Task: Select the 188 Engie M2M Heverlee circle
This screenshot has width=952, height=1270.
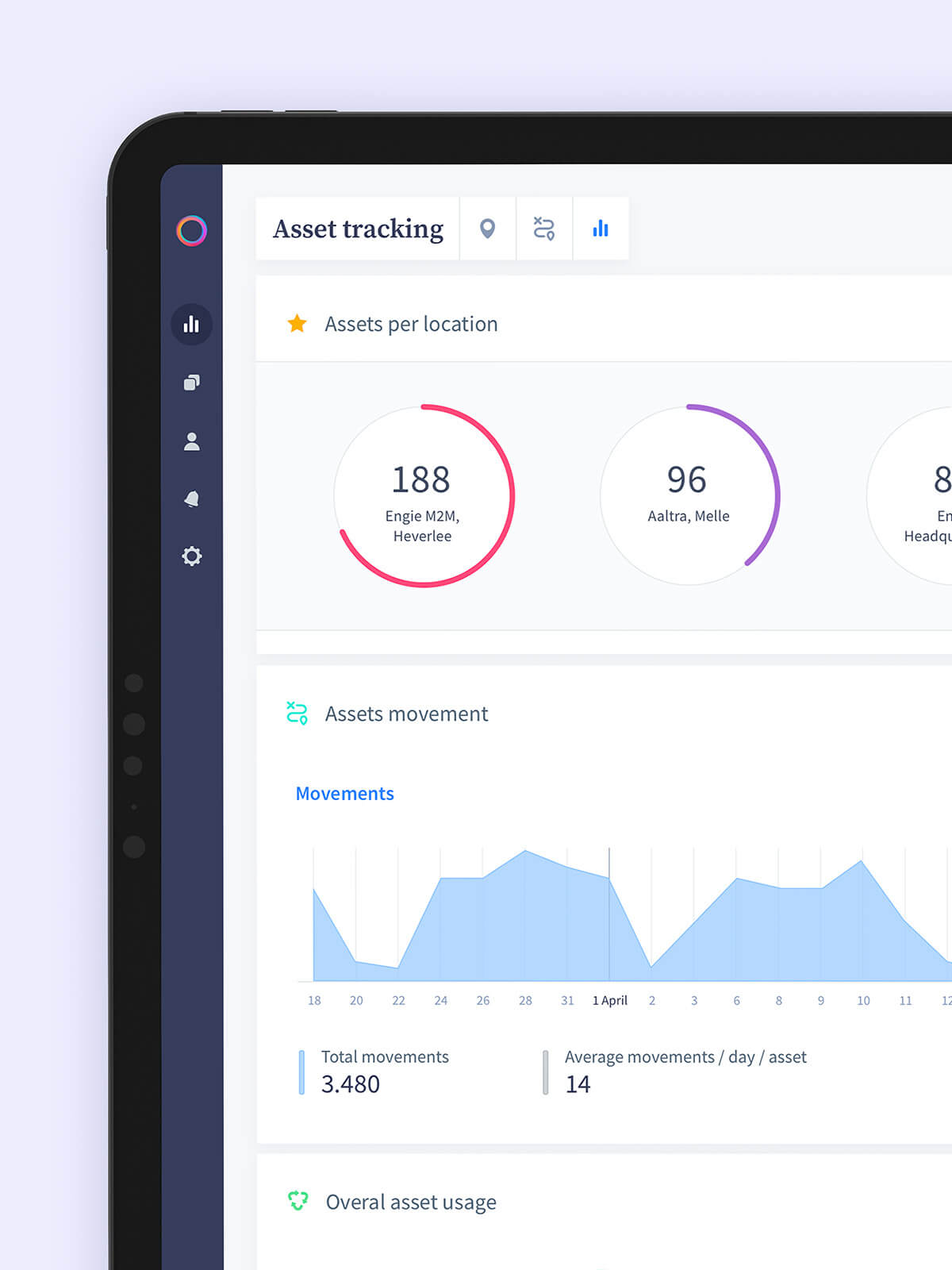Action: click(424, 496)
